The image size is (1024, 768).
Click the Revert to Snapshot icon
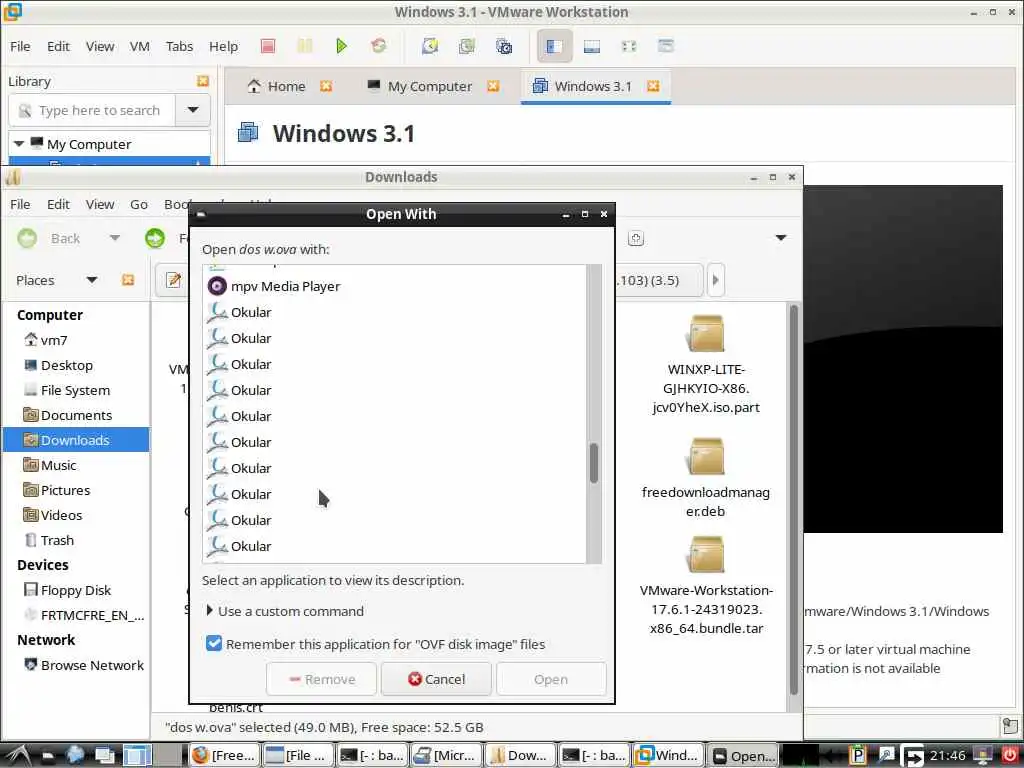click(x=467, y=46)
